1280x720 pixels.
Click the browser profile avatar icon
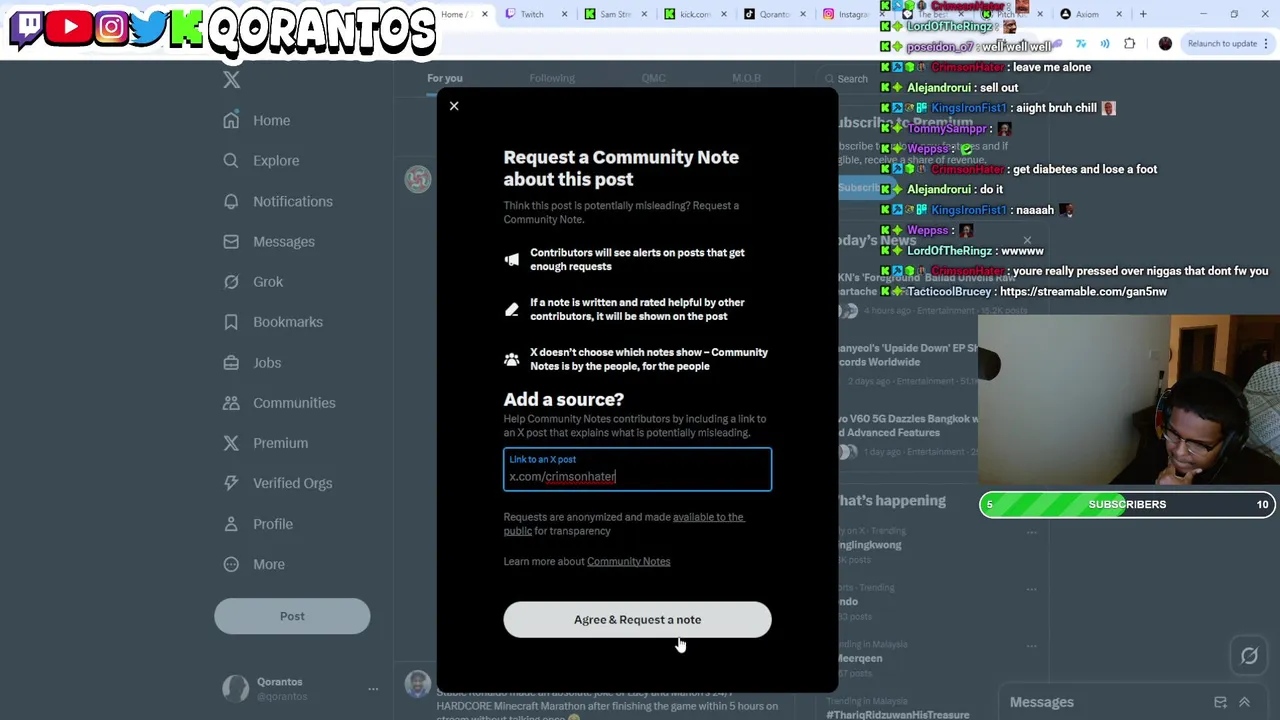click(1165, 43)
